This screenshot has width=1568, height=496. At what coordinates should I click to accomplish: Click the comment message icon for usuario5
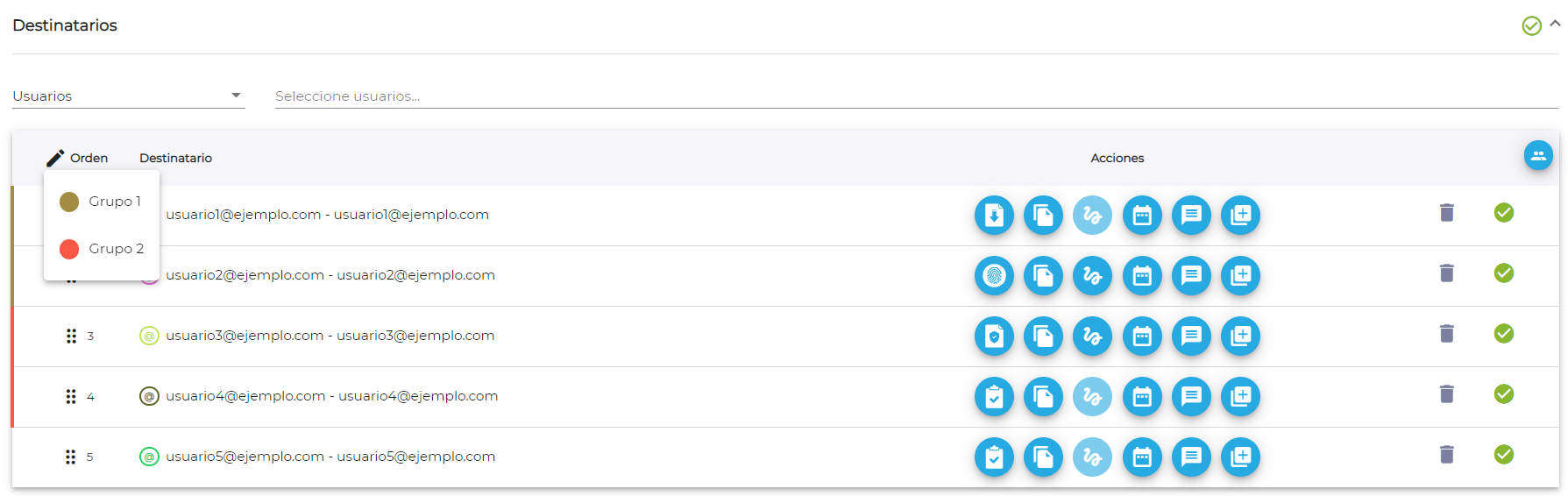pos(1191,457)
